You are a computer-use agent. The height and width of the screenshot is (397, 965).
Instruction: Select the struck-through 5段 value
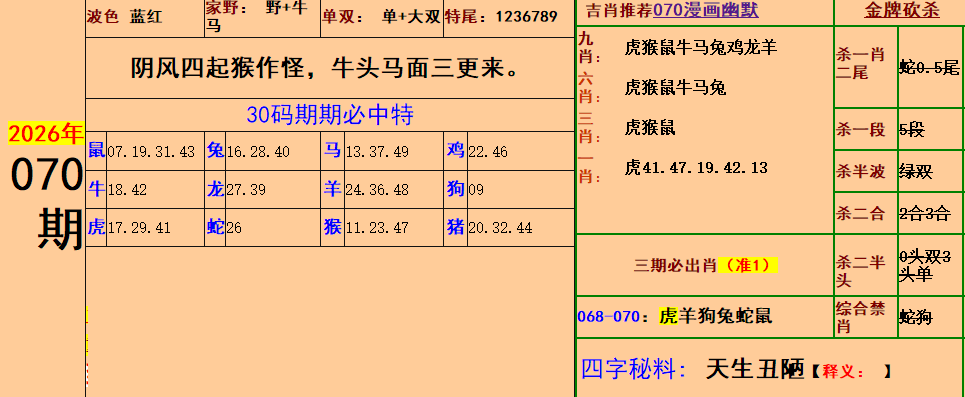click(x=912, y=129)
